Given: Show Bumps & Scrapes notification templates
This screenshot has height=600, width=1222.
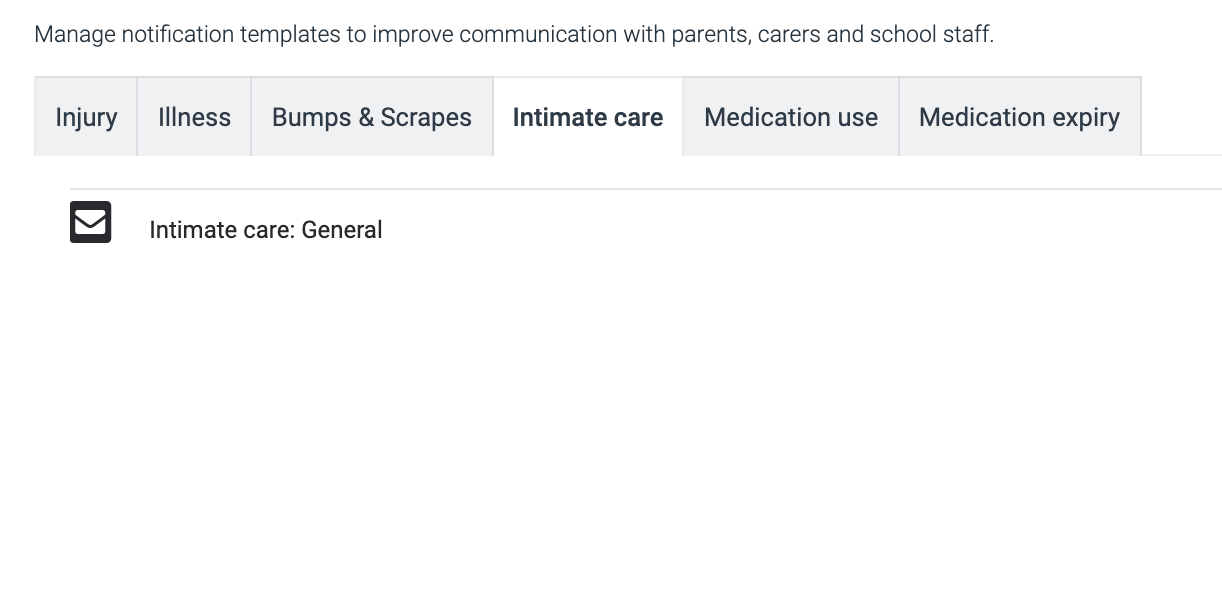Looking at the screenshot, I should tap(372, 117).
